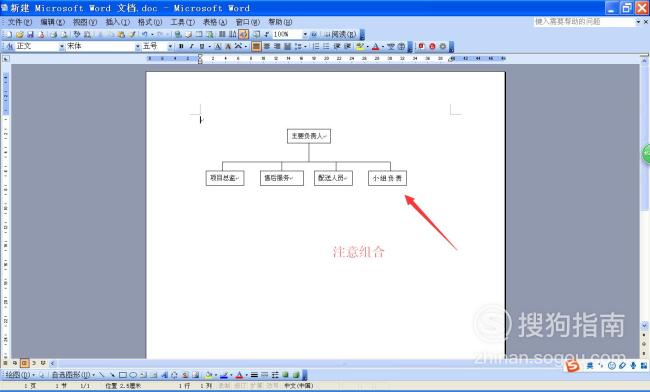Toggle underline formatting
The height and width of the screenshot is (392, 650).
tap(202, 46)
